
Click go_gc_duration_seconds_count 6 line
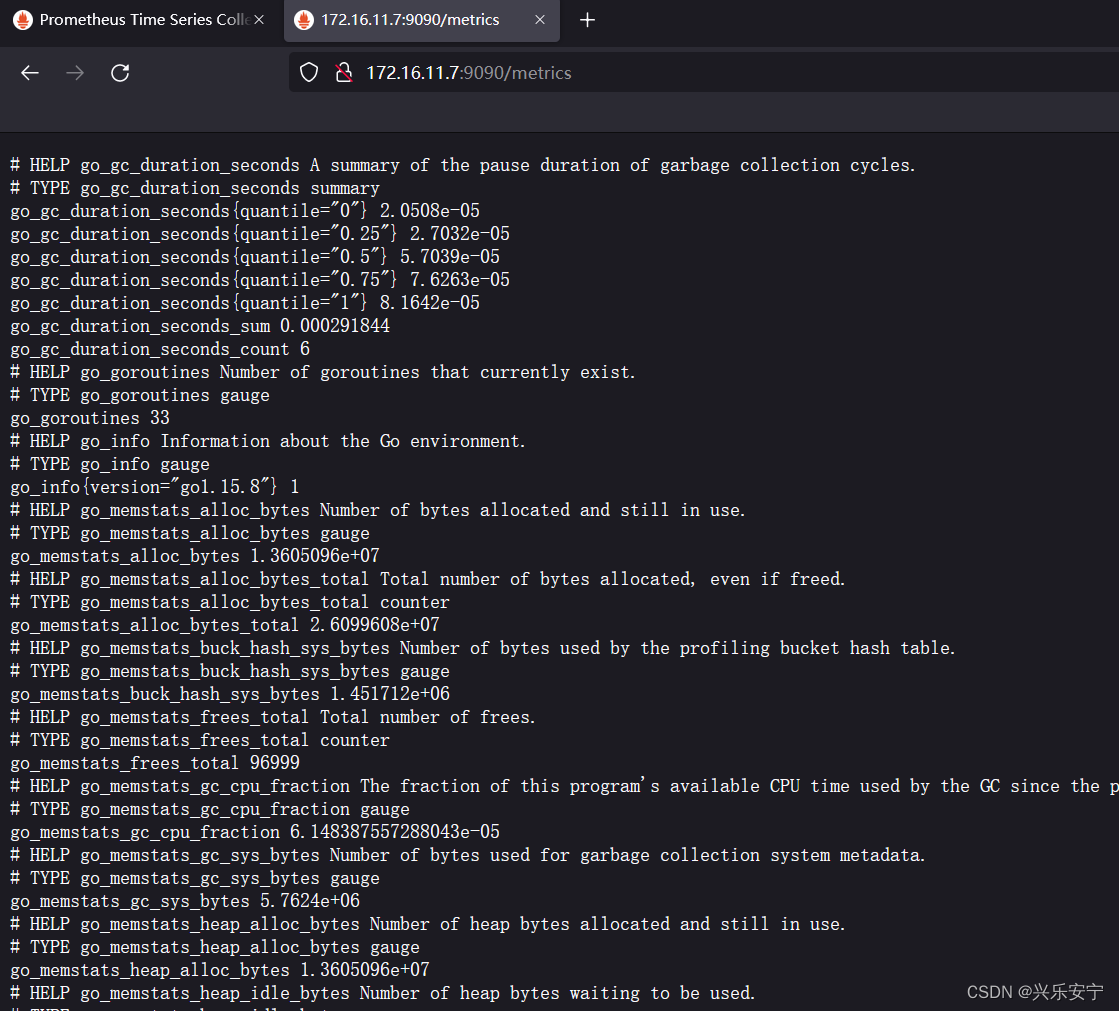[x=160, y=349]
